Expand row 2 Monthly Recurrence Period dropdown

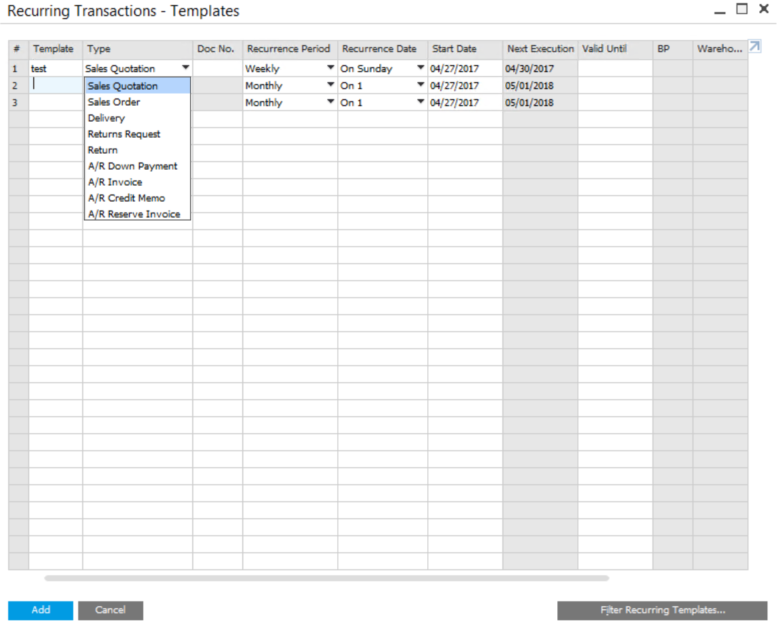coord(330,85)
